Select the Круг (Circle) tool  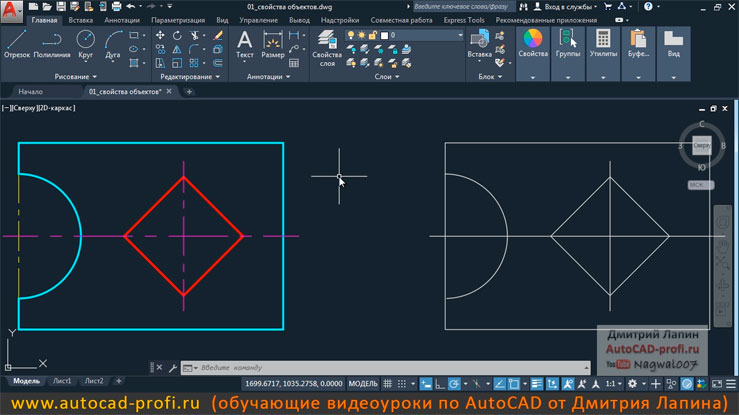[x=85, y=44]
